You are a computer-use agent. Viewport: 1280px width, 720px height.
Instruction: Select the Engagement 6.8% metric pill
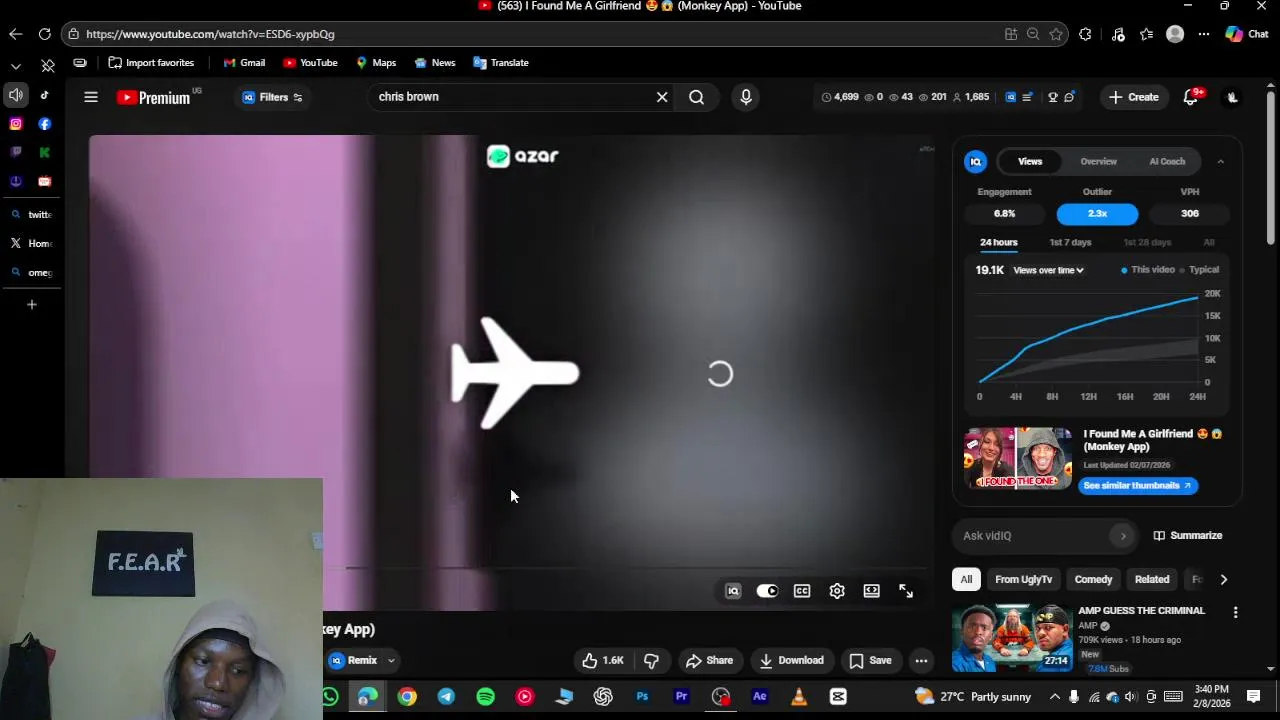[x=1004, y=214]
